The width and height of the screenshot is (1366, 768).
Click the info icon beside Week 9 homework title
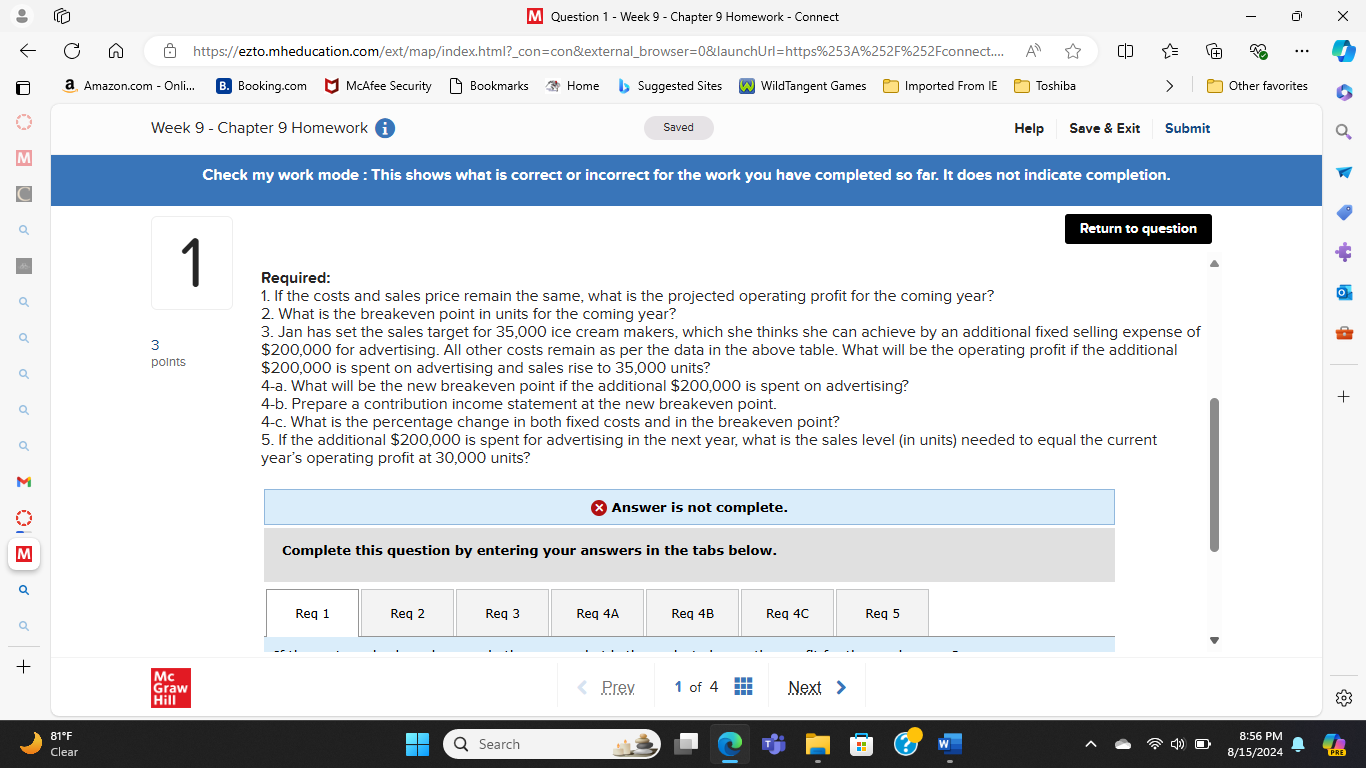tap(384, 128)
